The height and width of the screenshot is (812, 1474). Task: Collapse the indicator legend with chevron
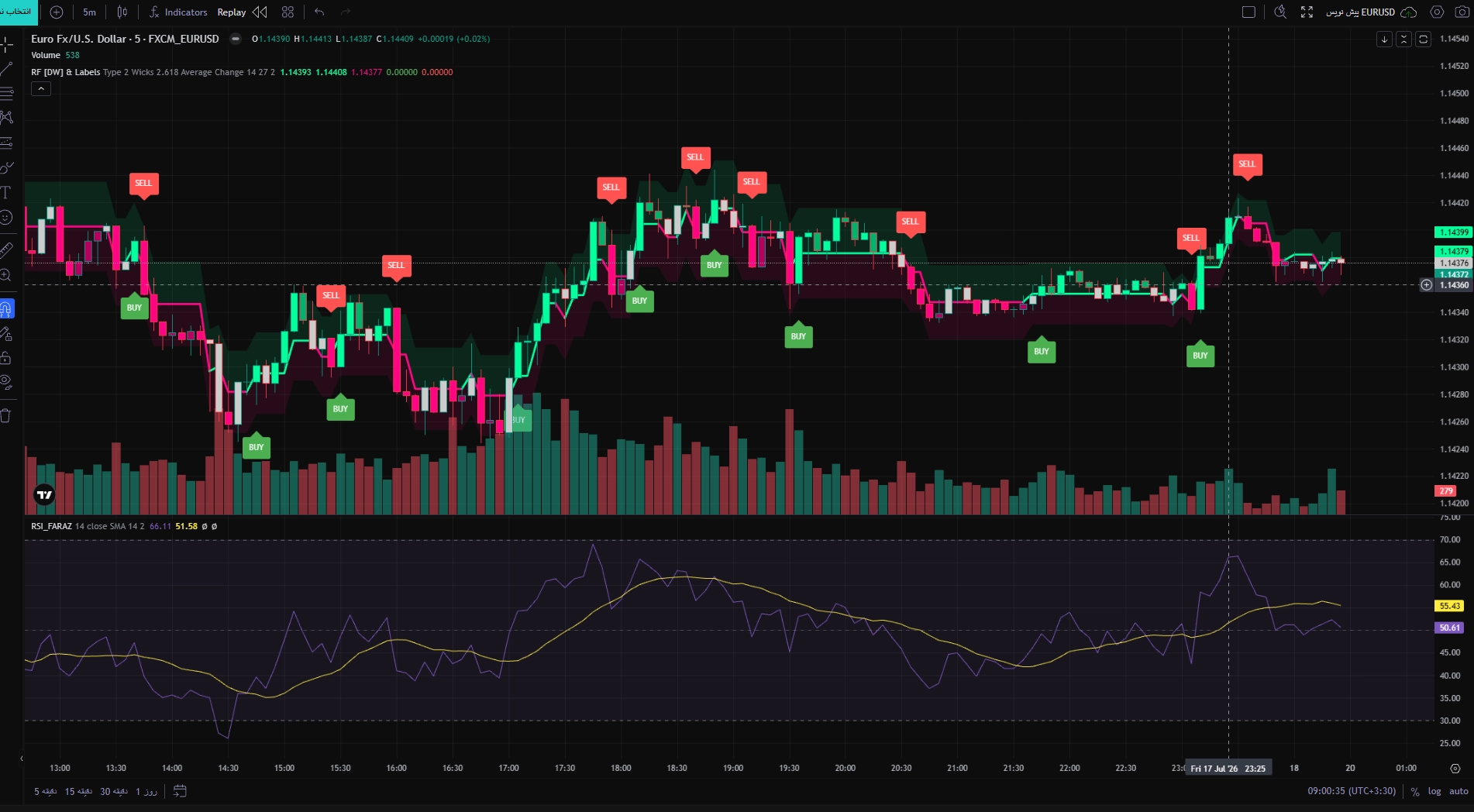click(41, 89)
